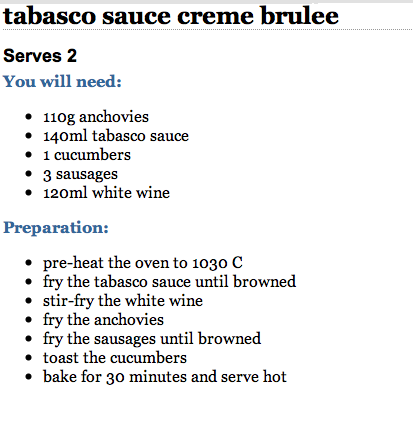Image resolution: width=413 pixels, height=427 pixels.
Task: Click 'fry the sausages until browned' step
Action: tap(152, 339)
